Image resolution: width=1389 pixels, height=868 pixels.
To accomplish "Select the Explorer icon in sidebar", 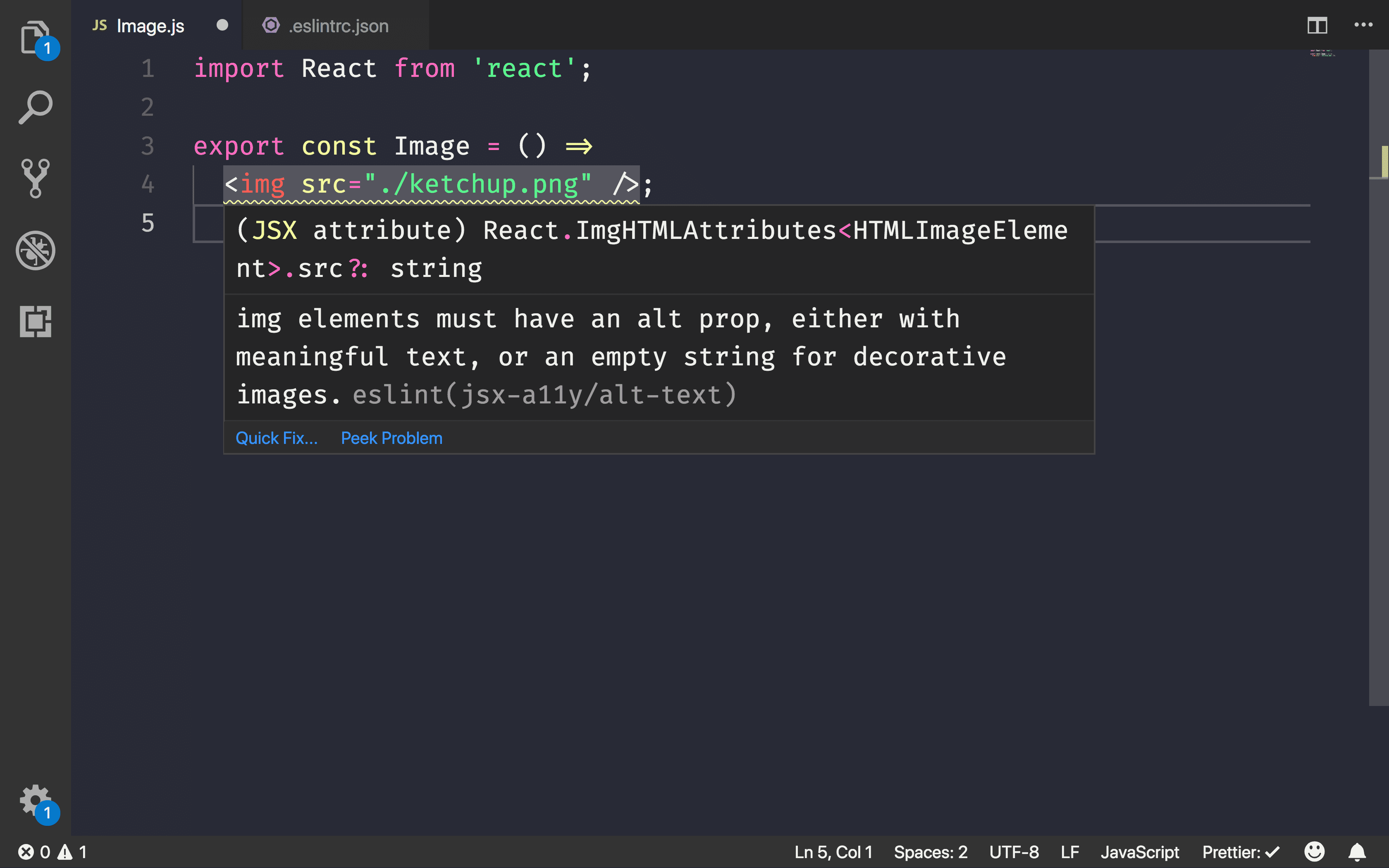I will (x=35, y=36).
